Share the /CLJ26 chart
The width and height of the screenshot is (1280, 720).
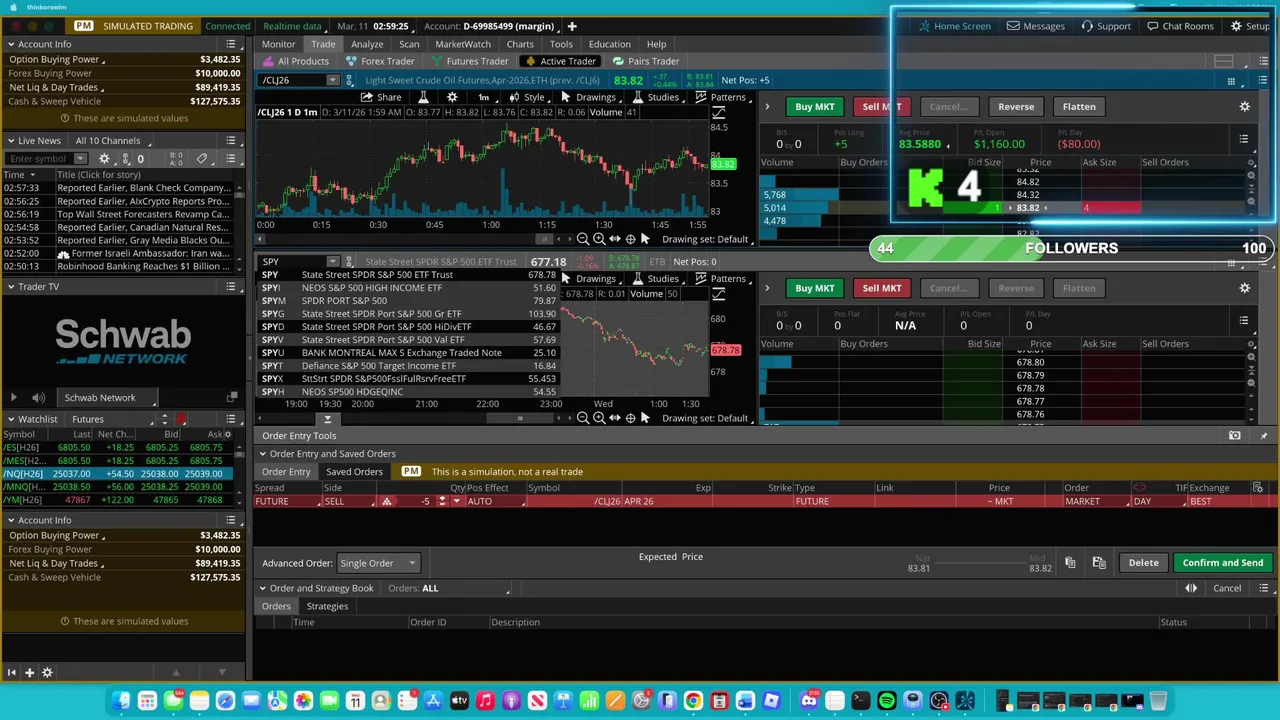[381, 97]
